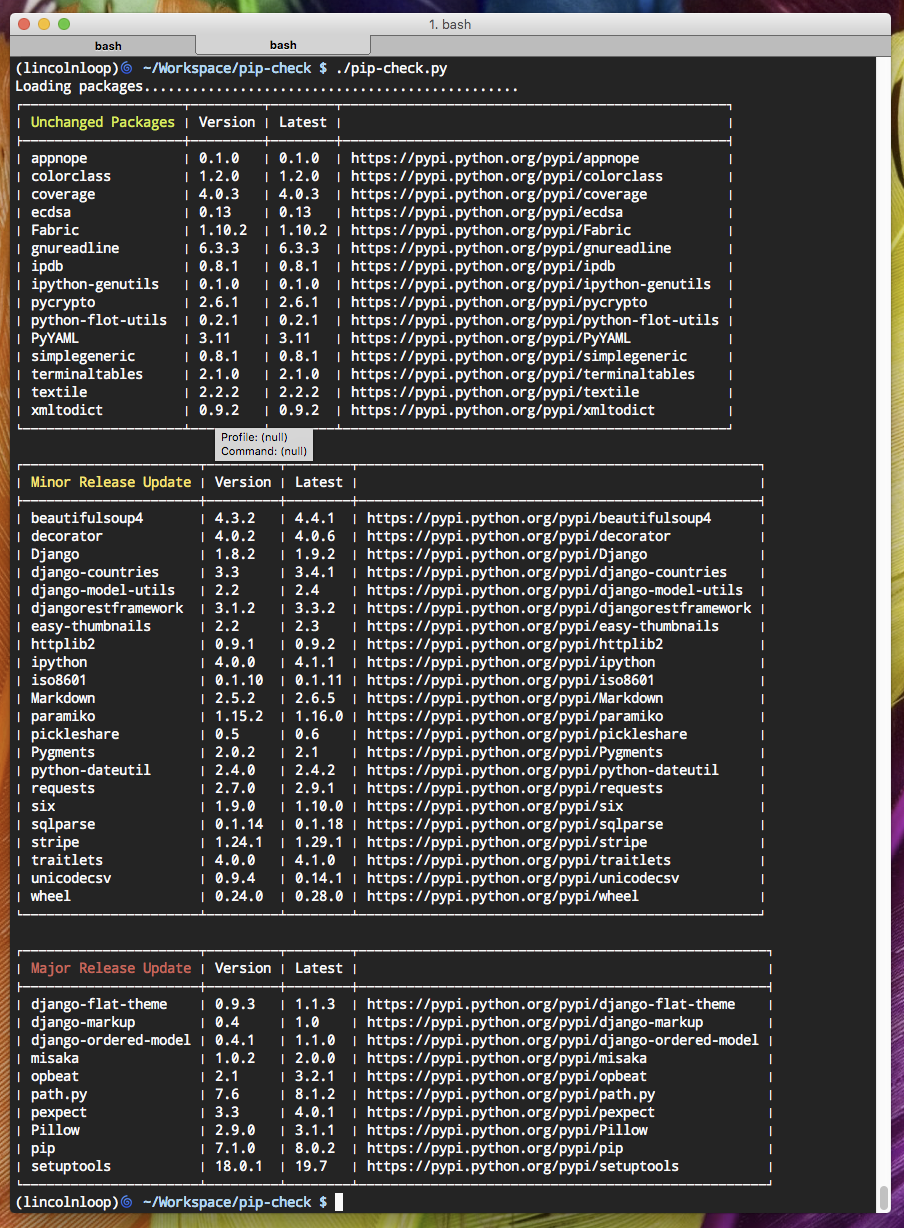The width and height of the screenshot is (904, 1228).
Task: Click the Major Release Update heading
Action: 110,968
